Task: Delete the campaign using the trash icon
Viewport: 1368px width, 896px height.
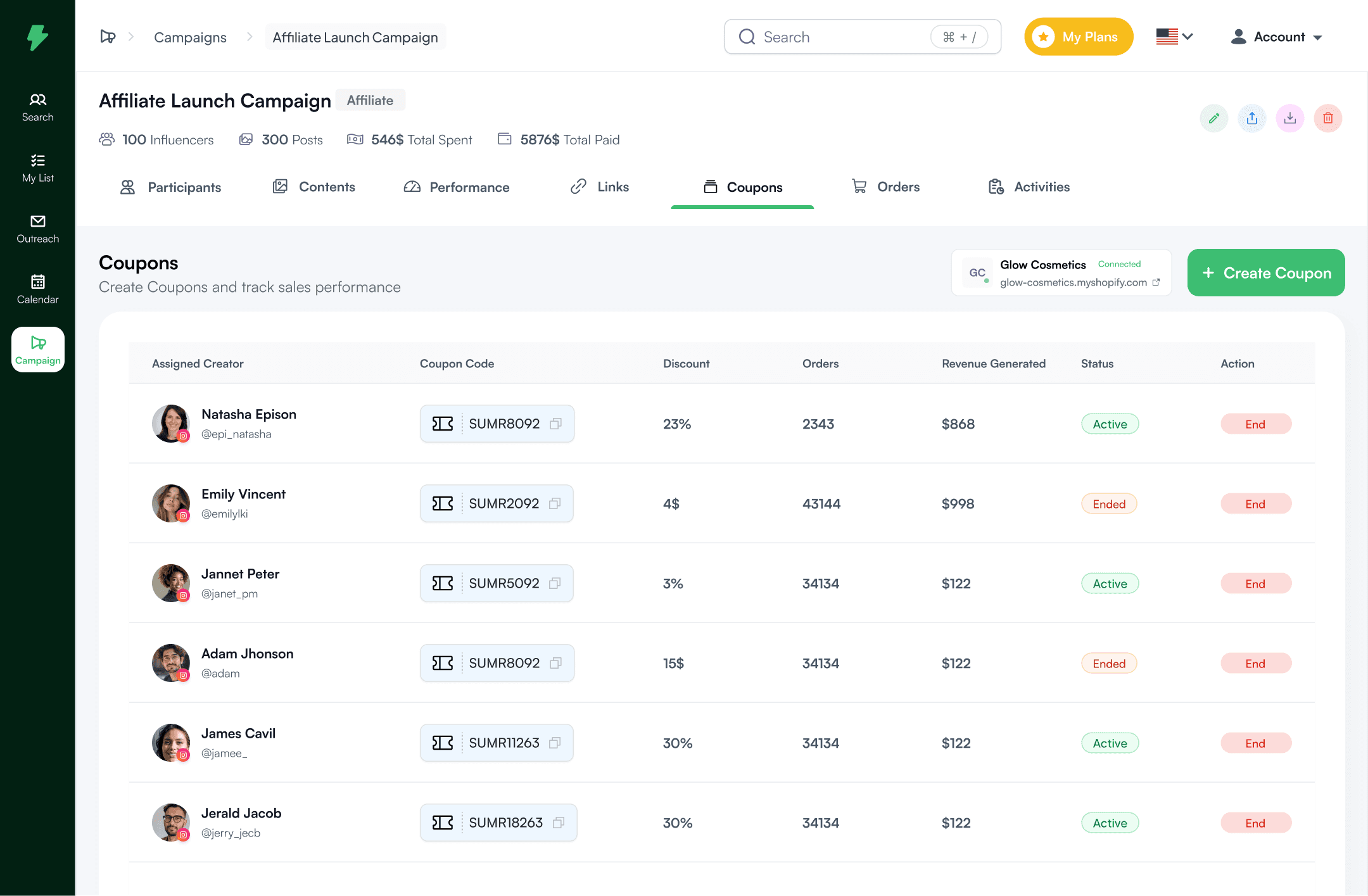Action: point(1327,118)
